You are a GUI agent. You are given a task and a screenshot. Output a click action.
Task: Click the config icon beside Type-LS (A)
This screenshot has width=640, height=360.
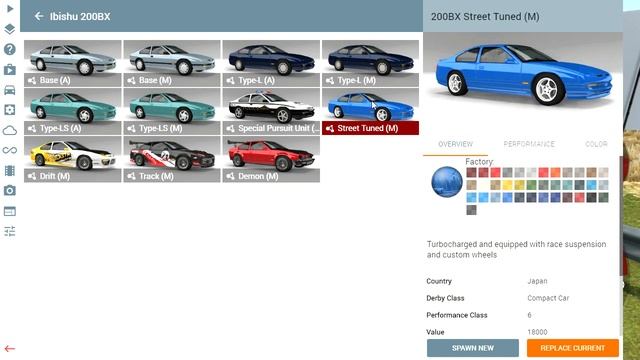(x=32, y=129)
